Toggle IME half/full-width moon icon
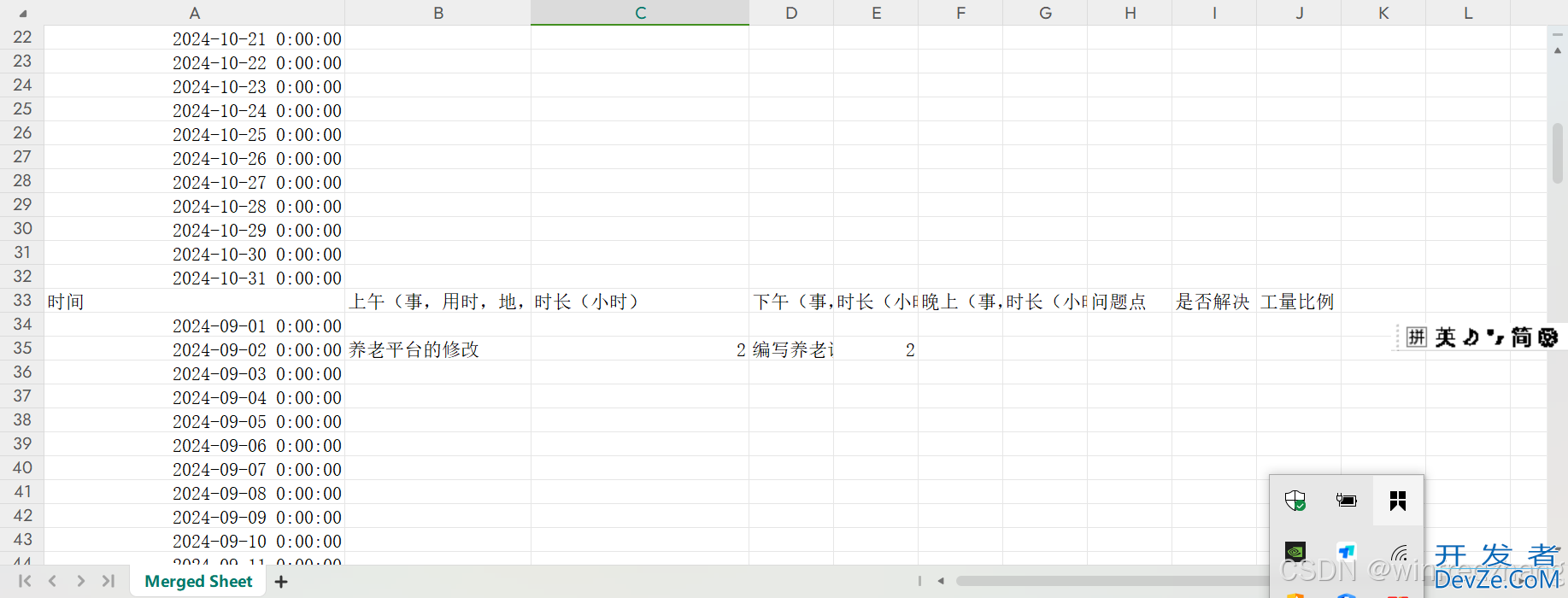This screenshot has width=1568, height=598. point(1471,337)
